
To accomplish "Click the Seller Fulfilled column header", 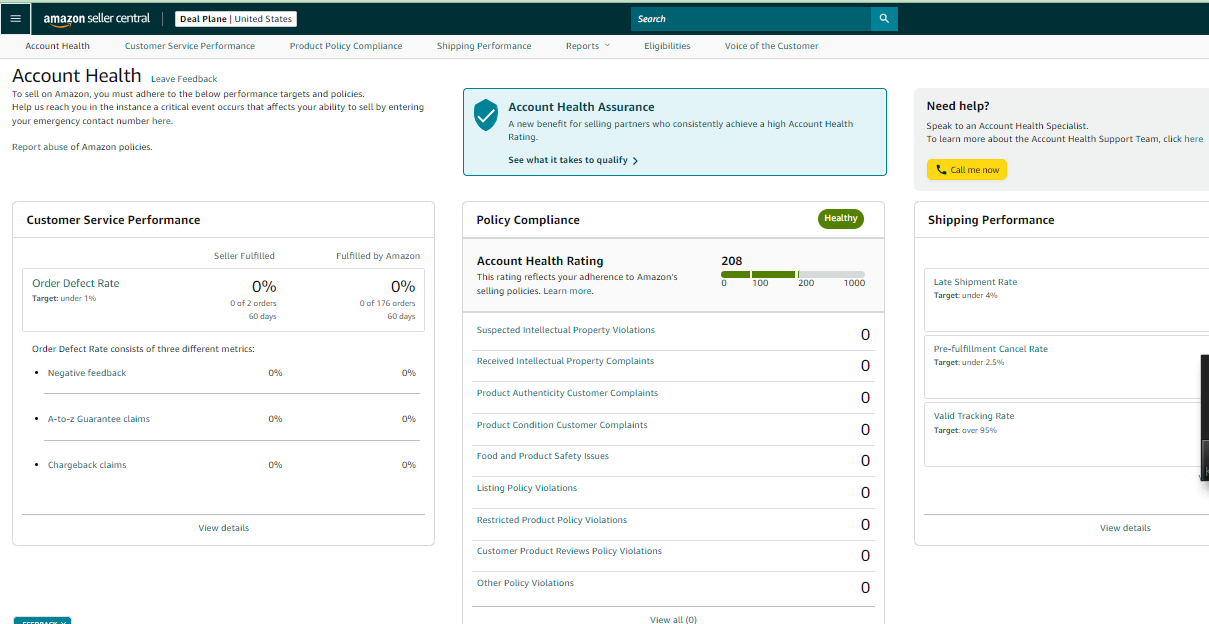I will click(x=244, y=256).
